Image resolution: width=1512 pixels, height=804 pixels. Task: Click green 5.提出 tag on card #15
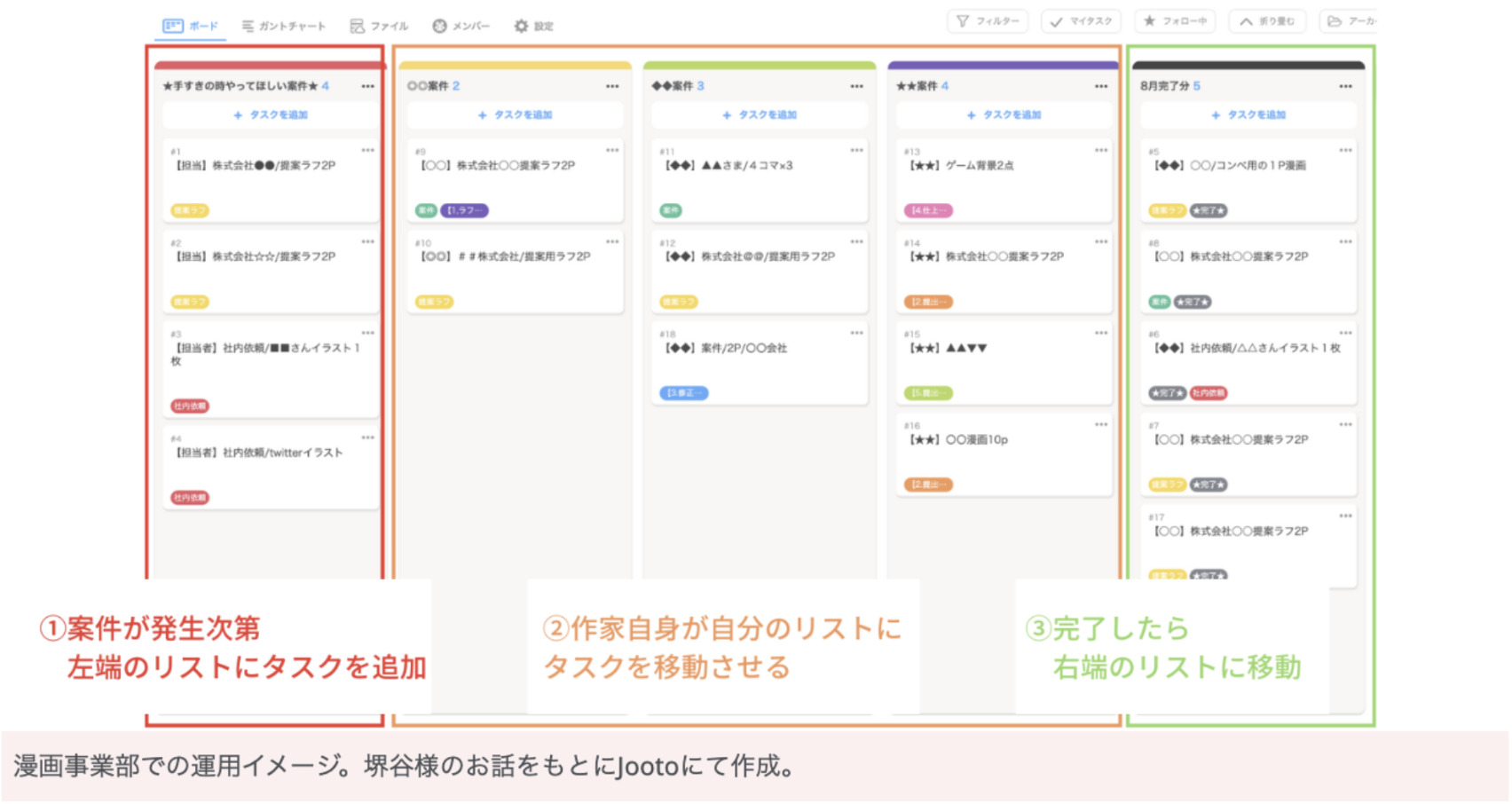coord(928,393)
